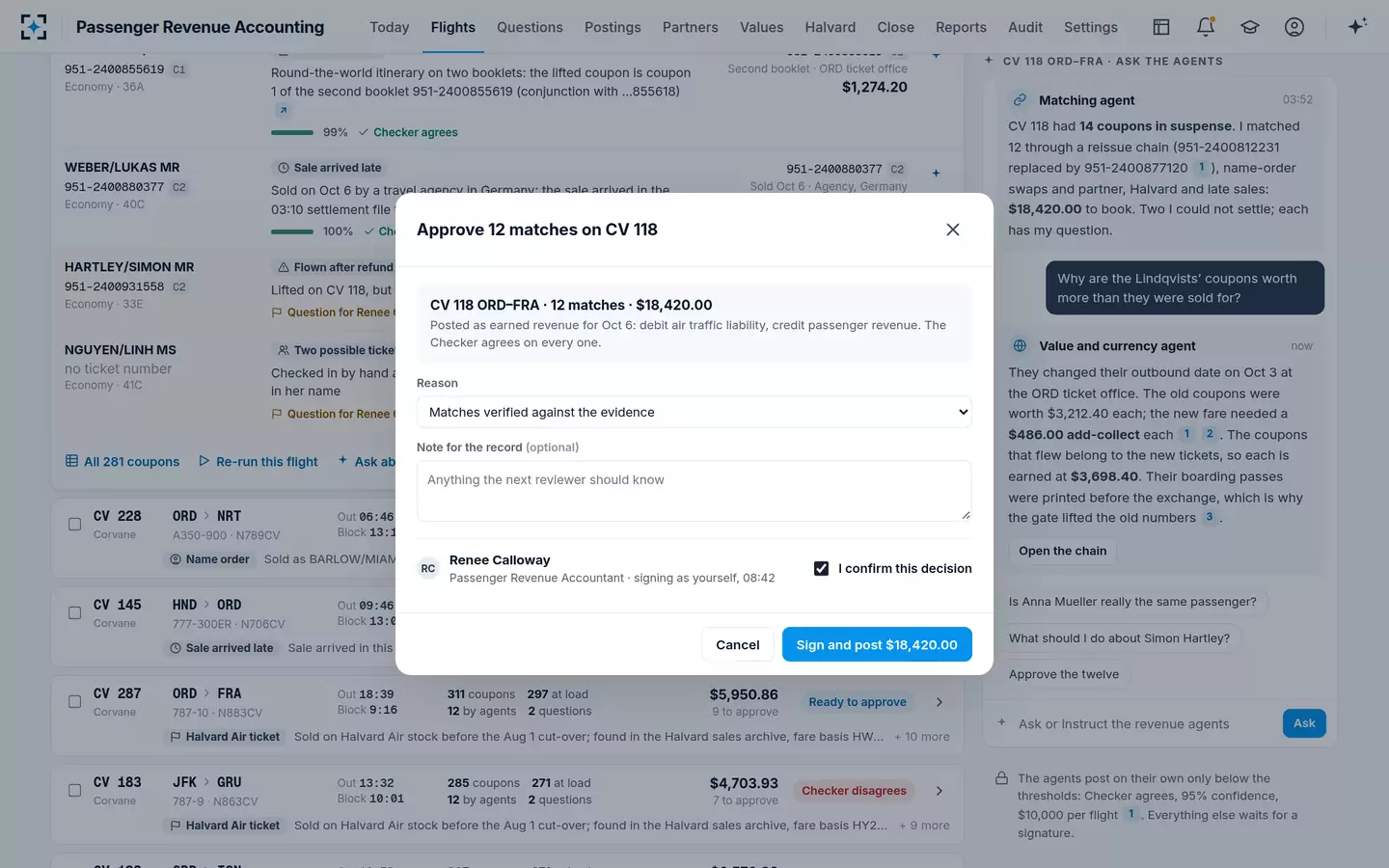Switch to the Today tab

(x=390, y=27)
